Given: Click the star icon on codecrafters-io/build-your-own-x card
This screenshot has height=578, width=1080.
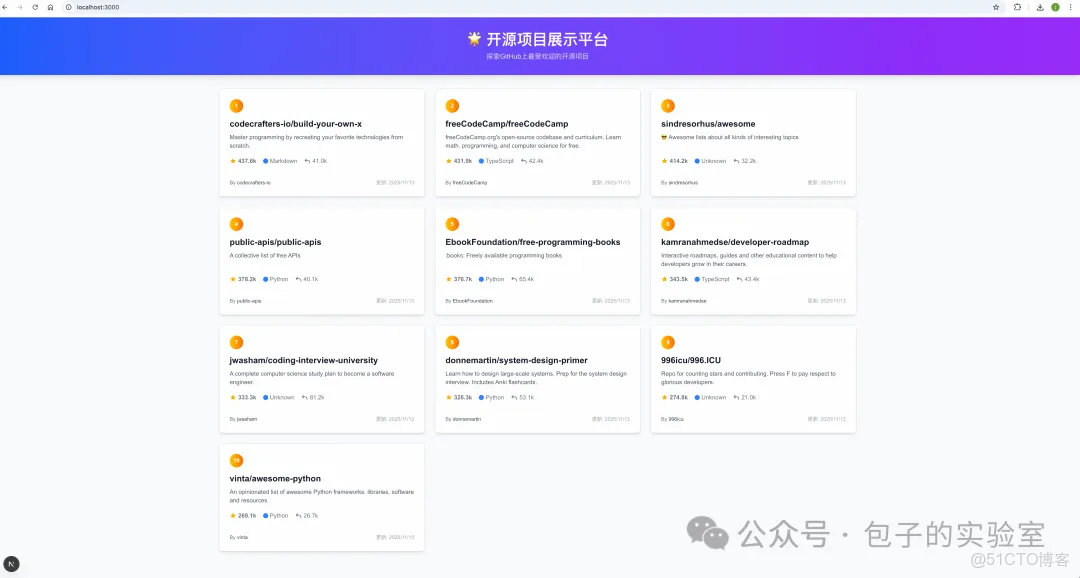Looking at the screenshot, I should tap(233, 160).
